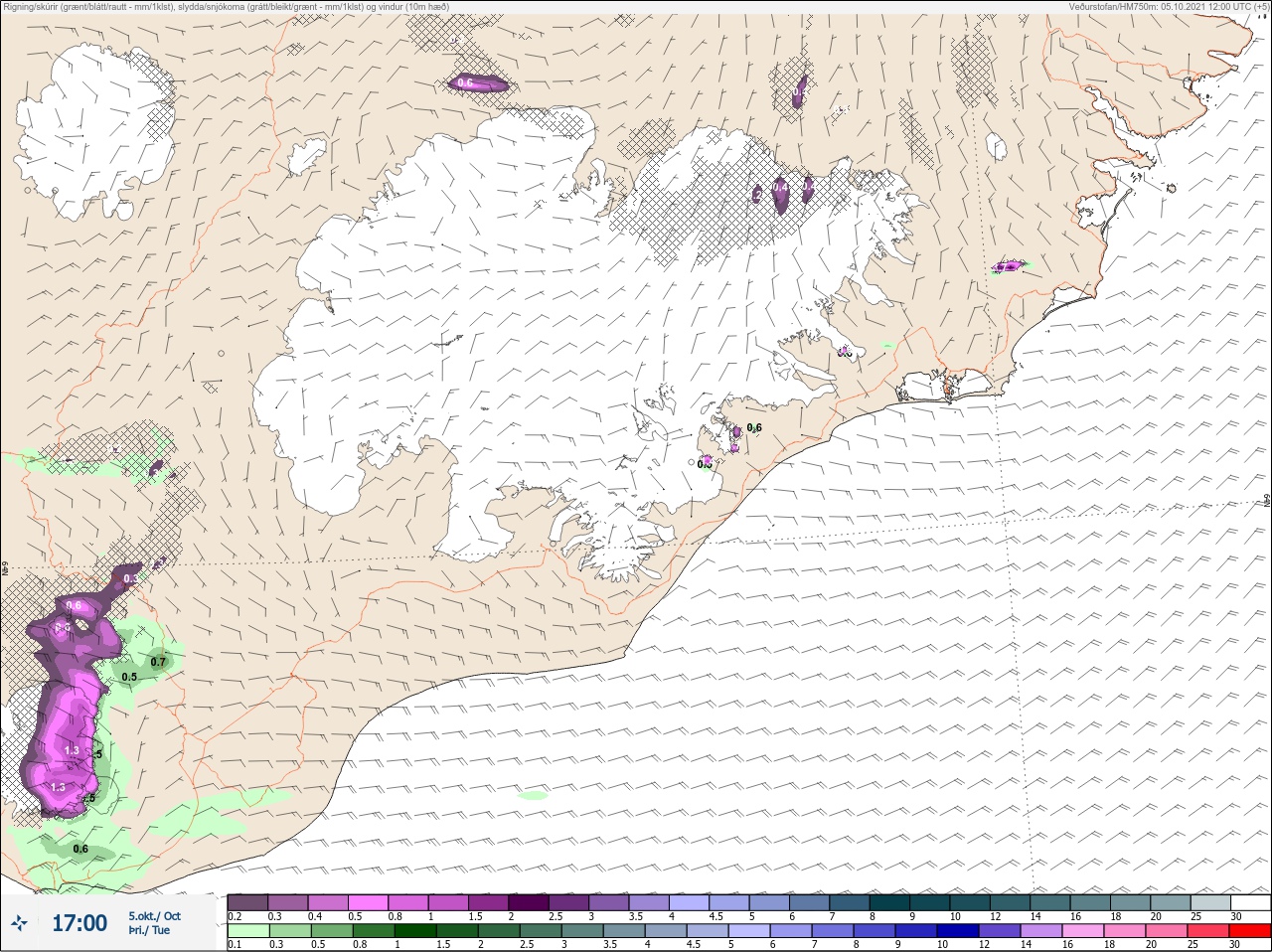Select bright pink upper swatch between 0.5 and 0.8

tap(368, 902)
